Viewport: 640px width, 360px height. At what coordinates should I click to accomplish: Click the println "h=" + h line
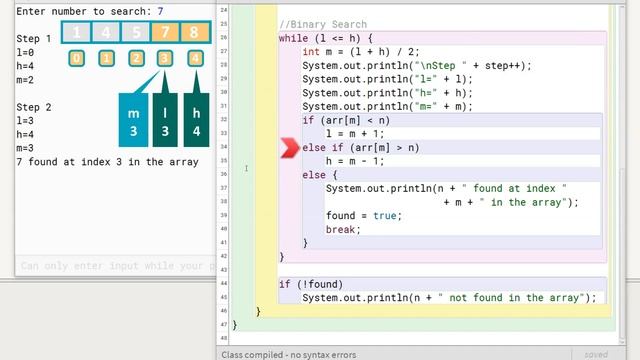coord(387,93)
